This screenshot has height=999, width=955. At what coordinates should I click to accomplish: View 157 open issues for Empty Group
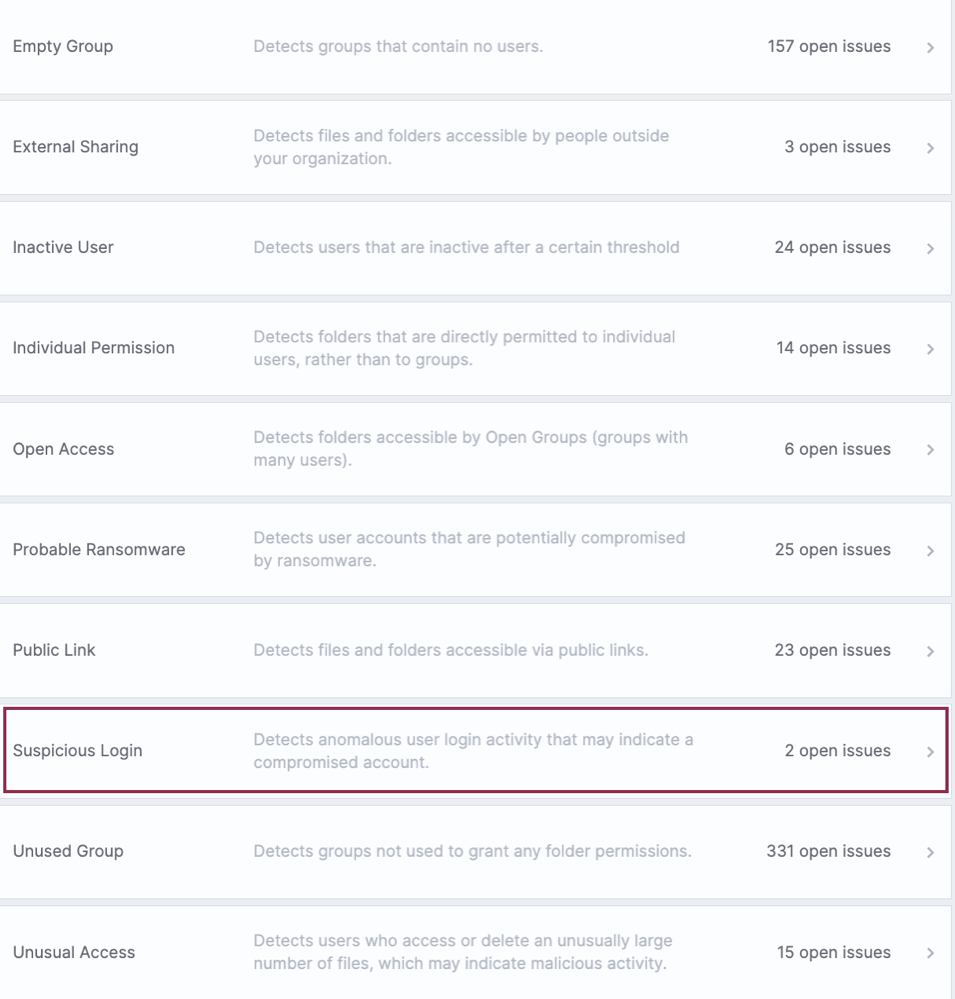tap(829, 47)
